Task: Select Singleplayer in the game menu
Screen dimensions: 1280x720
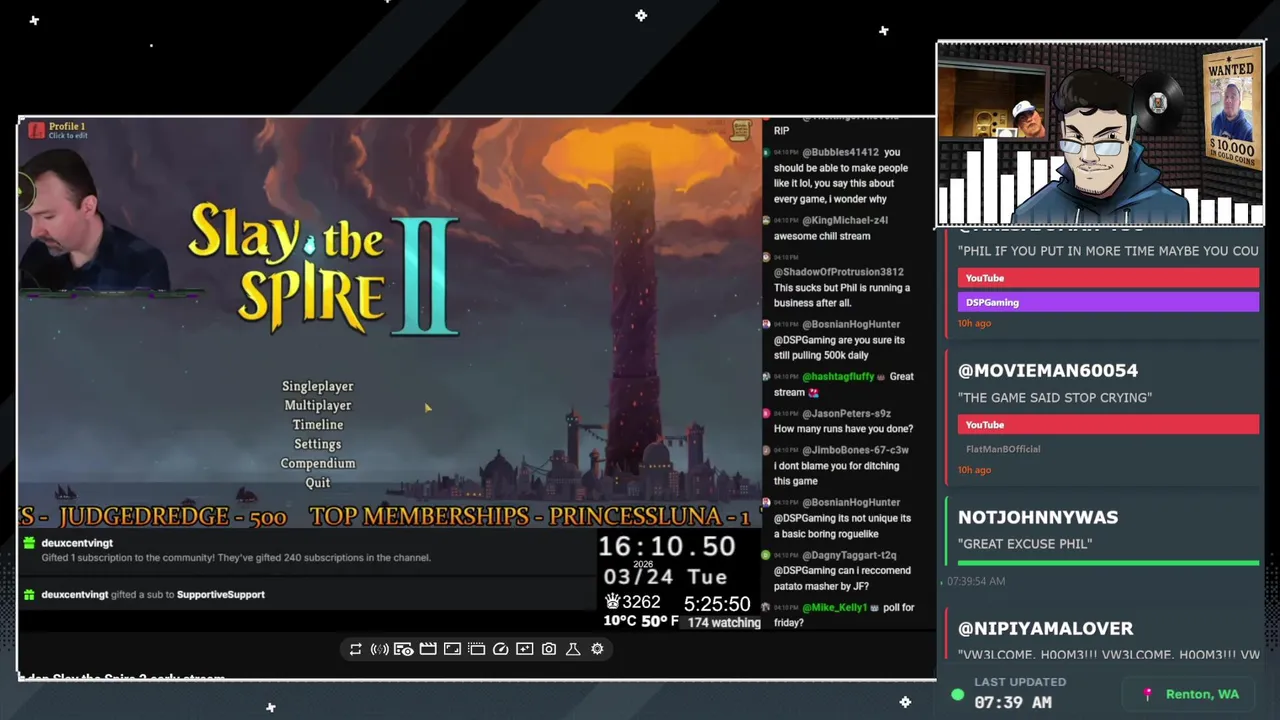Action: tap(317, 386)
